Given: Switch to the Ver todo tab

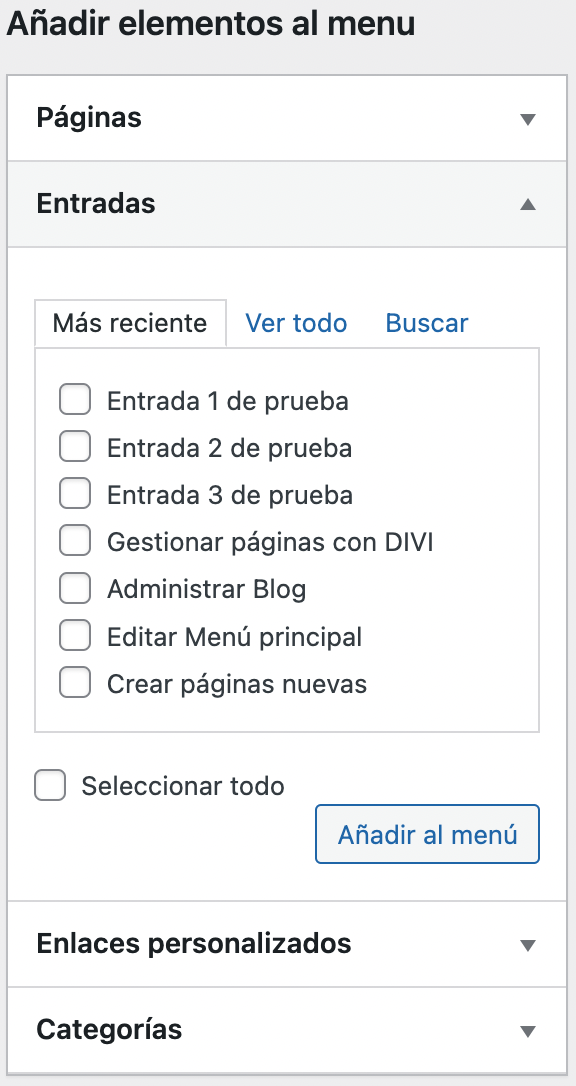Looking at the screenshot, I should pos(296,323).
